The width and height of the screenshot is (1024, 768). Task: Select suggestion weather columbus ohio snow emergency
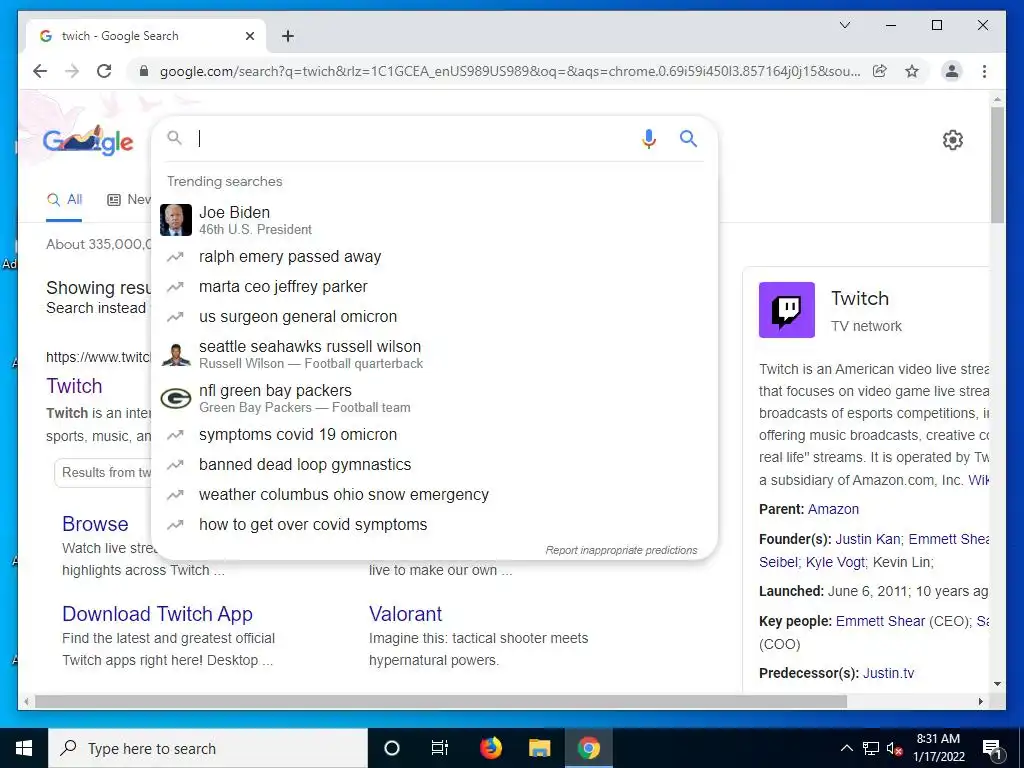(434, 494)
